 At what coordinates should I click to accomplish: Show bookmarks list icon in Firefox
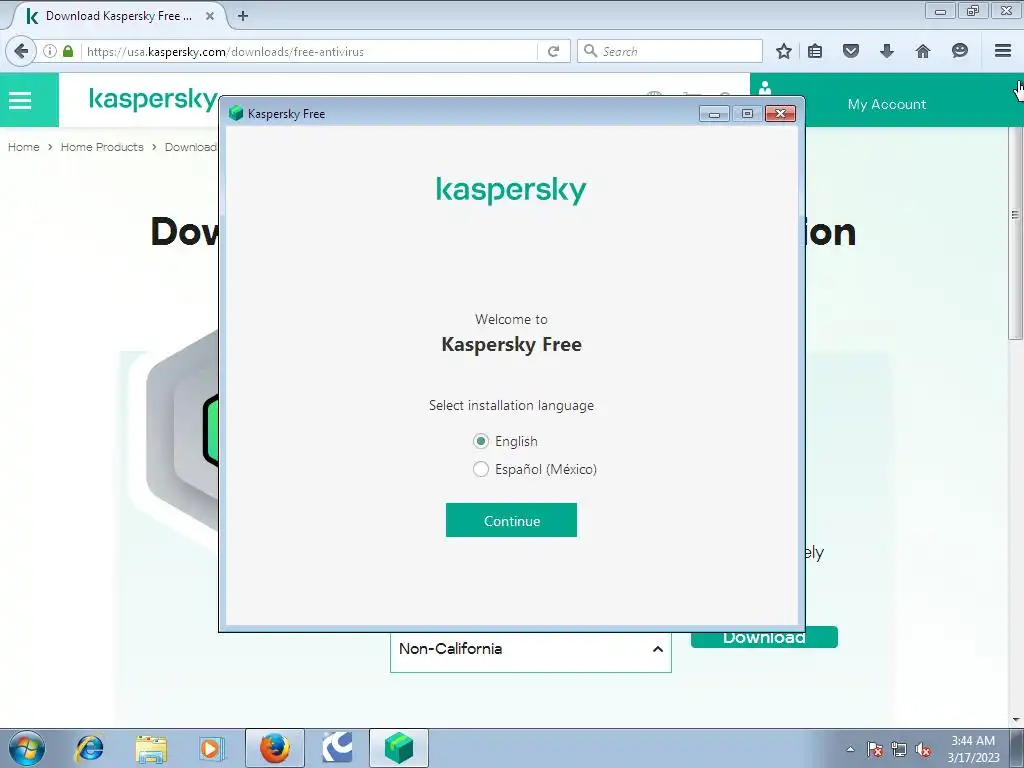tap(815, 51)
